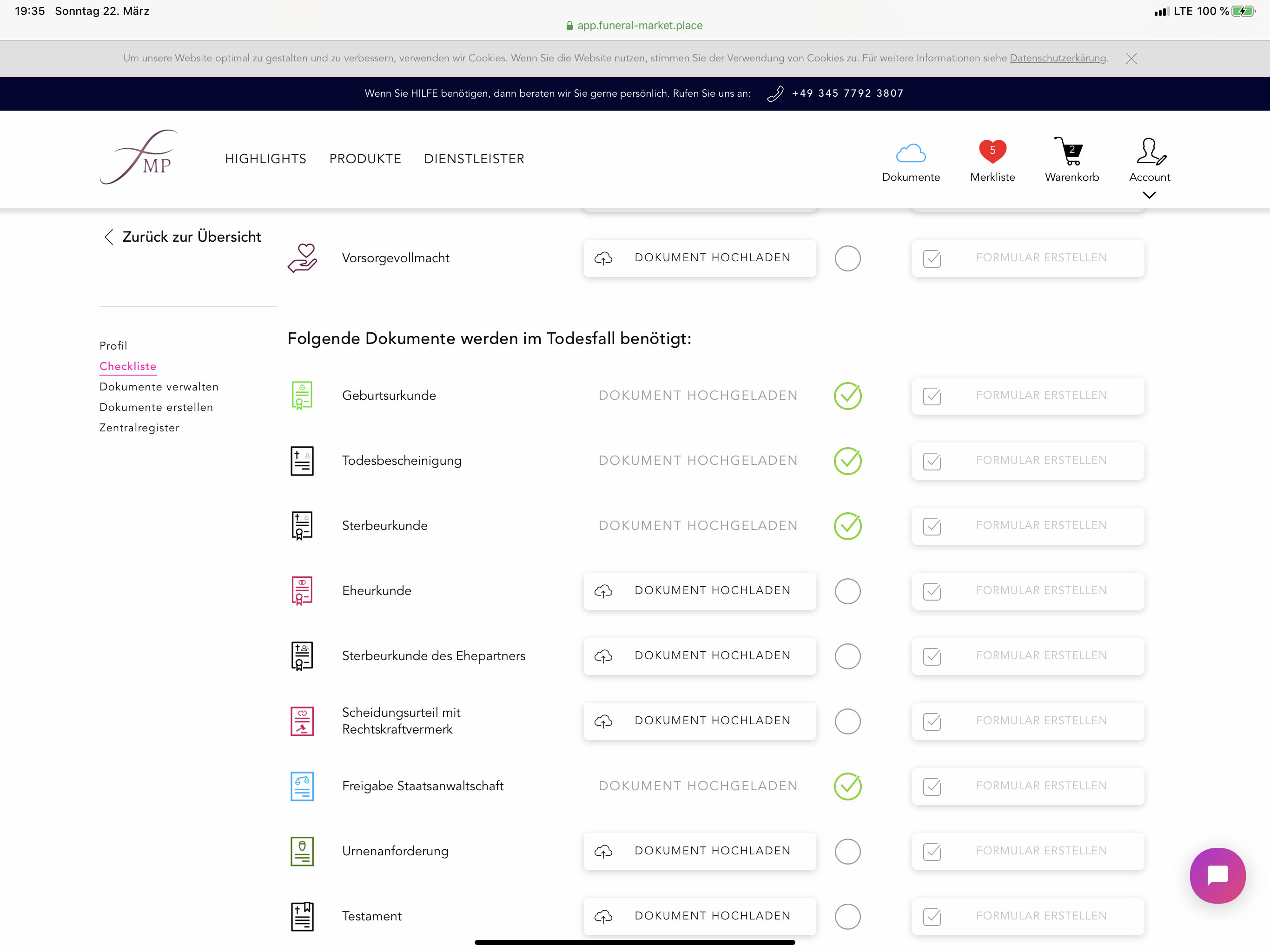Toggle the Urnenanforderung status circle
The width and height of the screenshot is (1270, 952).
pyautogui.click(x=847, y=851)
